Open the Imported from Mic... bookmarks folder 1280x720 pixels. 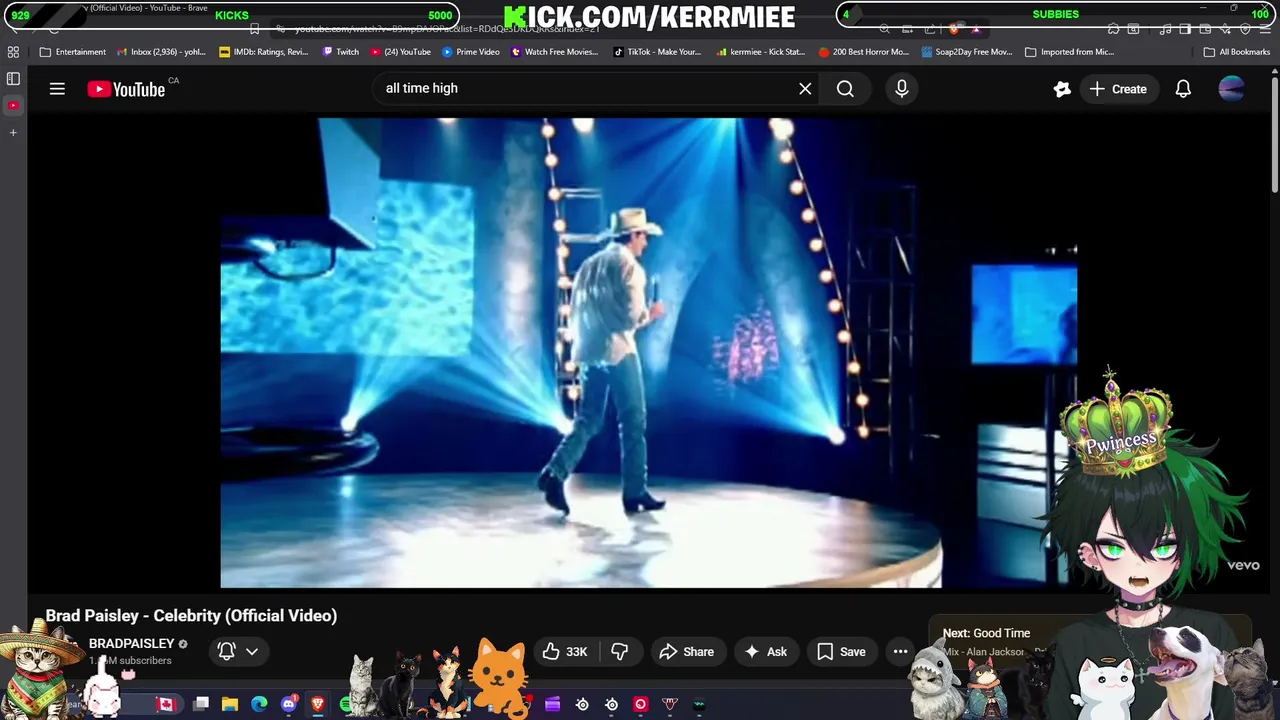point(1069,52)
